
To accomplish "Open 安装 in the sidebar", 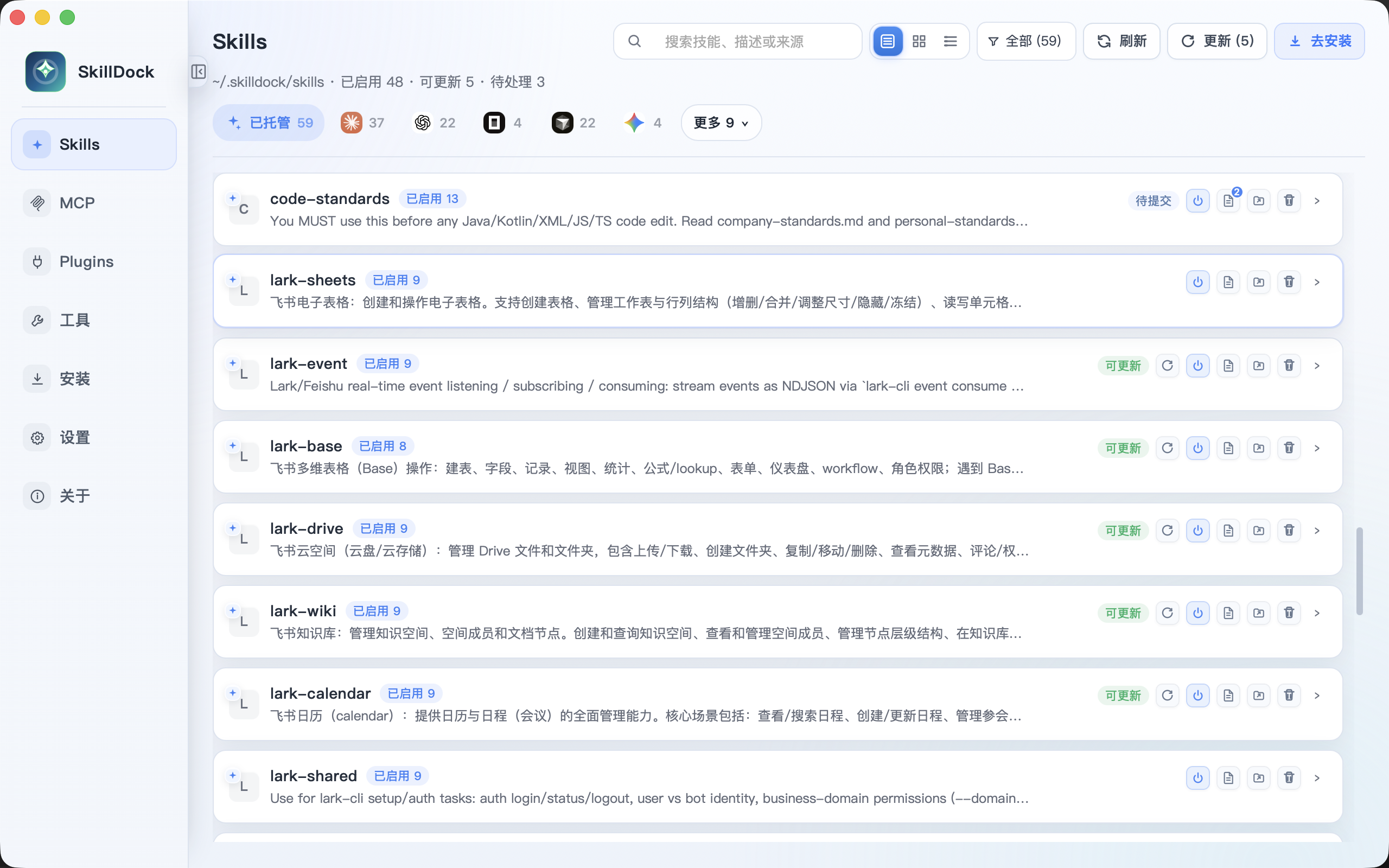I will pos(93,379).
